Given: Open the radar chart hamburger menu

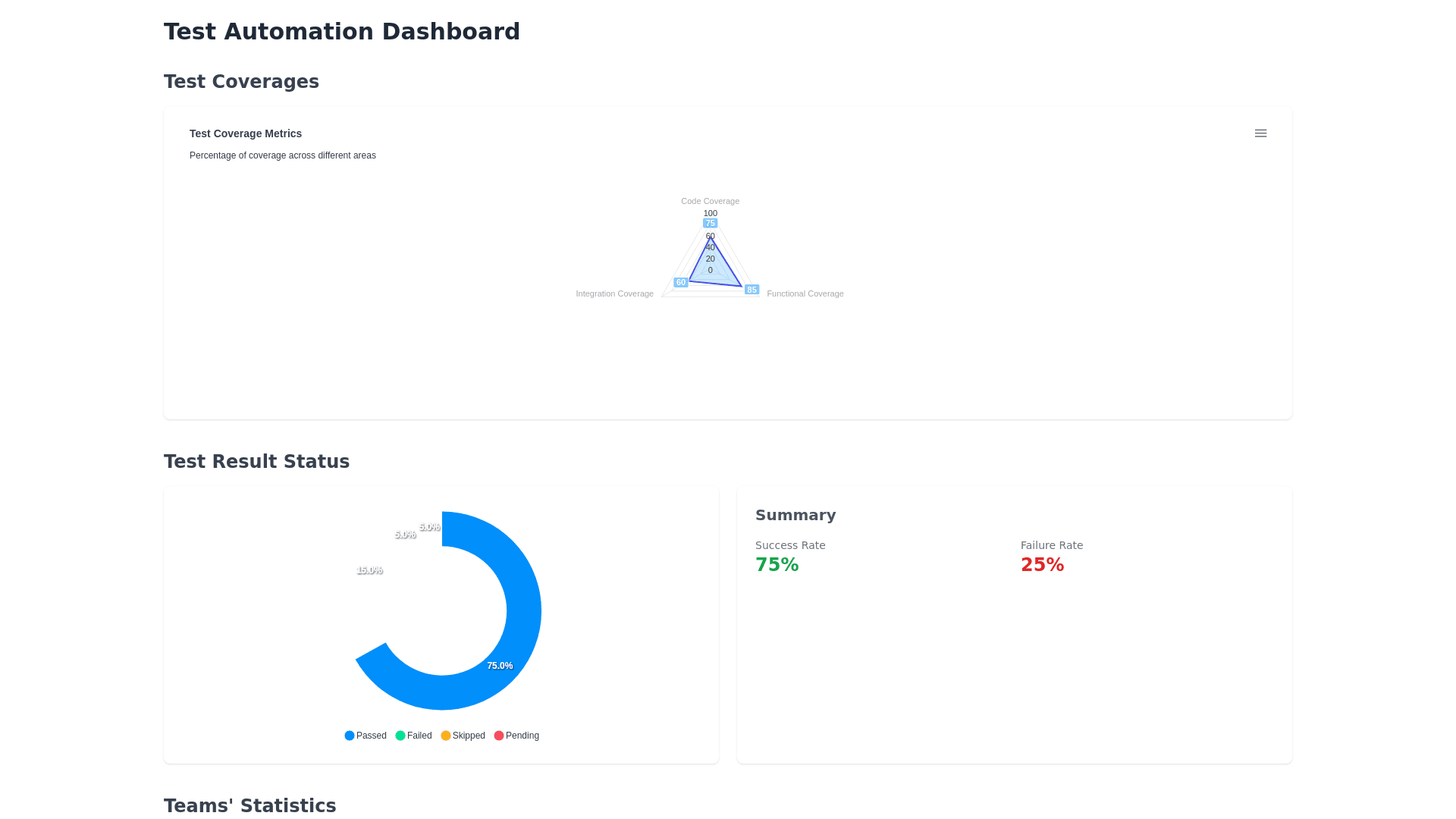Looking at the screenshot, I should point(1260,133).
